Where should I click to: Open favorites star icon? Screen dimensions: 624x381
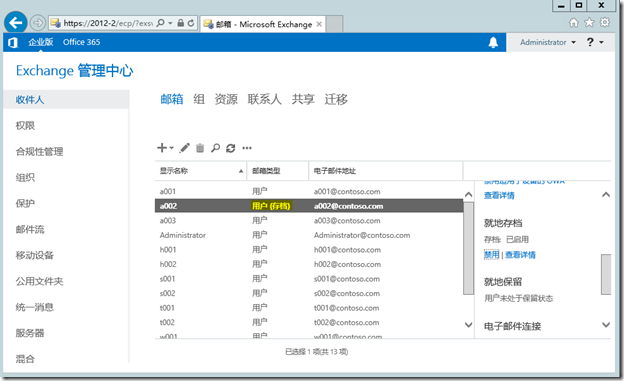pos(589,23)
